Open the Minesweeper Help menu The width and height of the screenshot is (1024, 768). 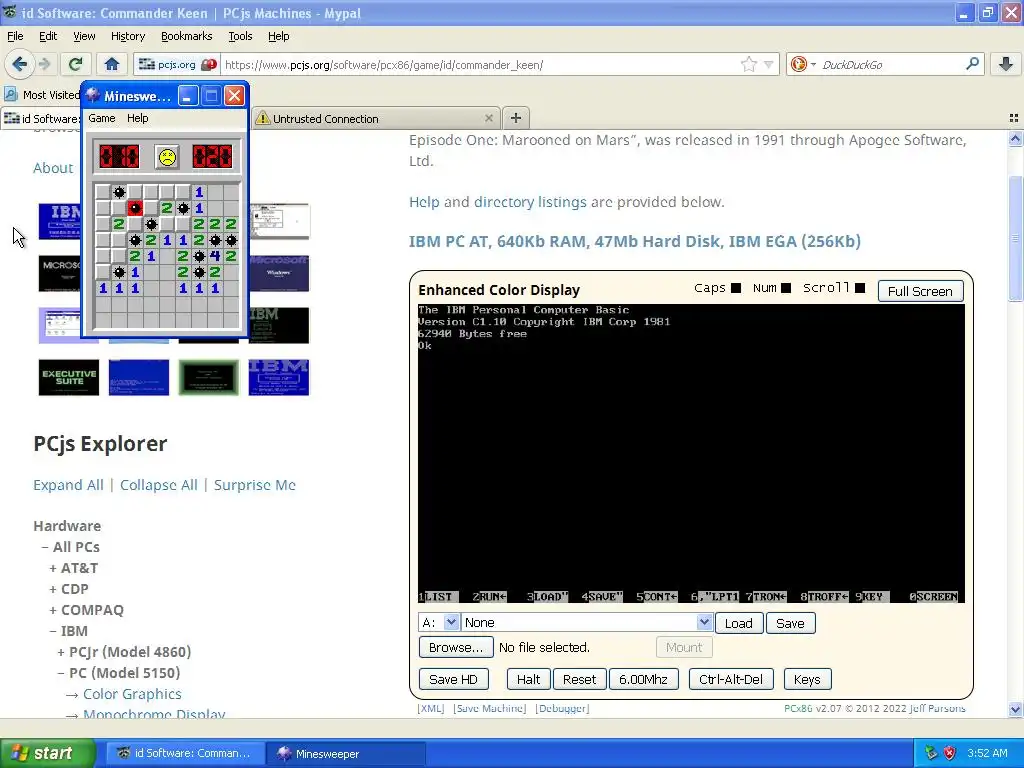[137, 118]
